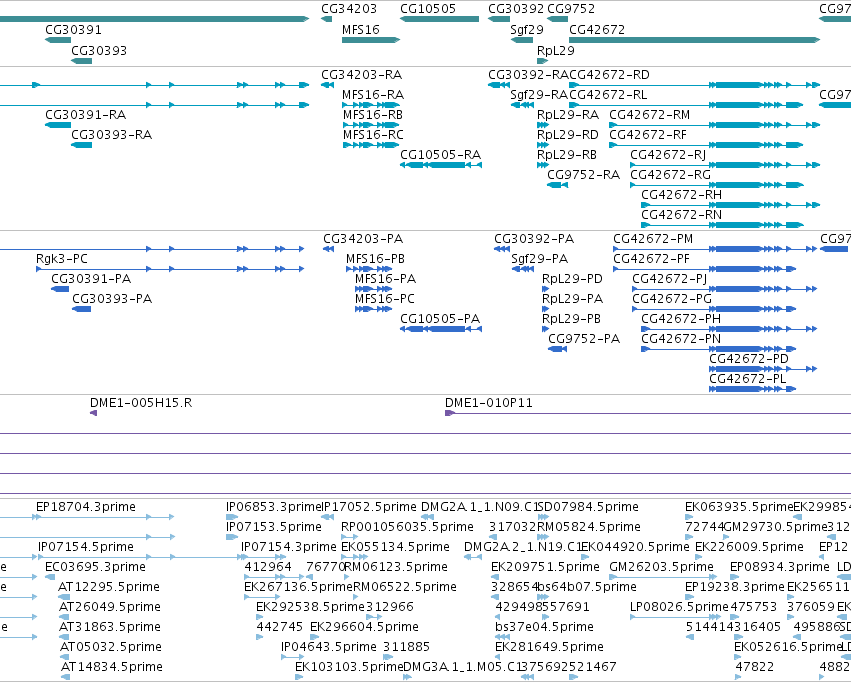
Task: Click the MFS16-PB protein label
Action: (376, 259)
